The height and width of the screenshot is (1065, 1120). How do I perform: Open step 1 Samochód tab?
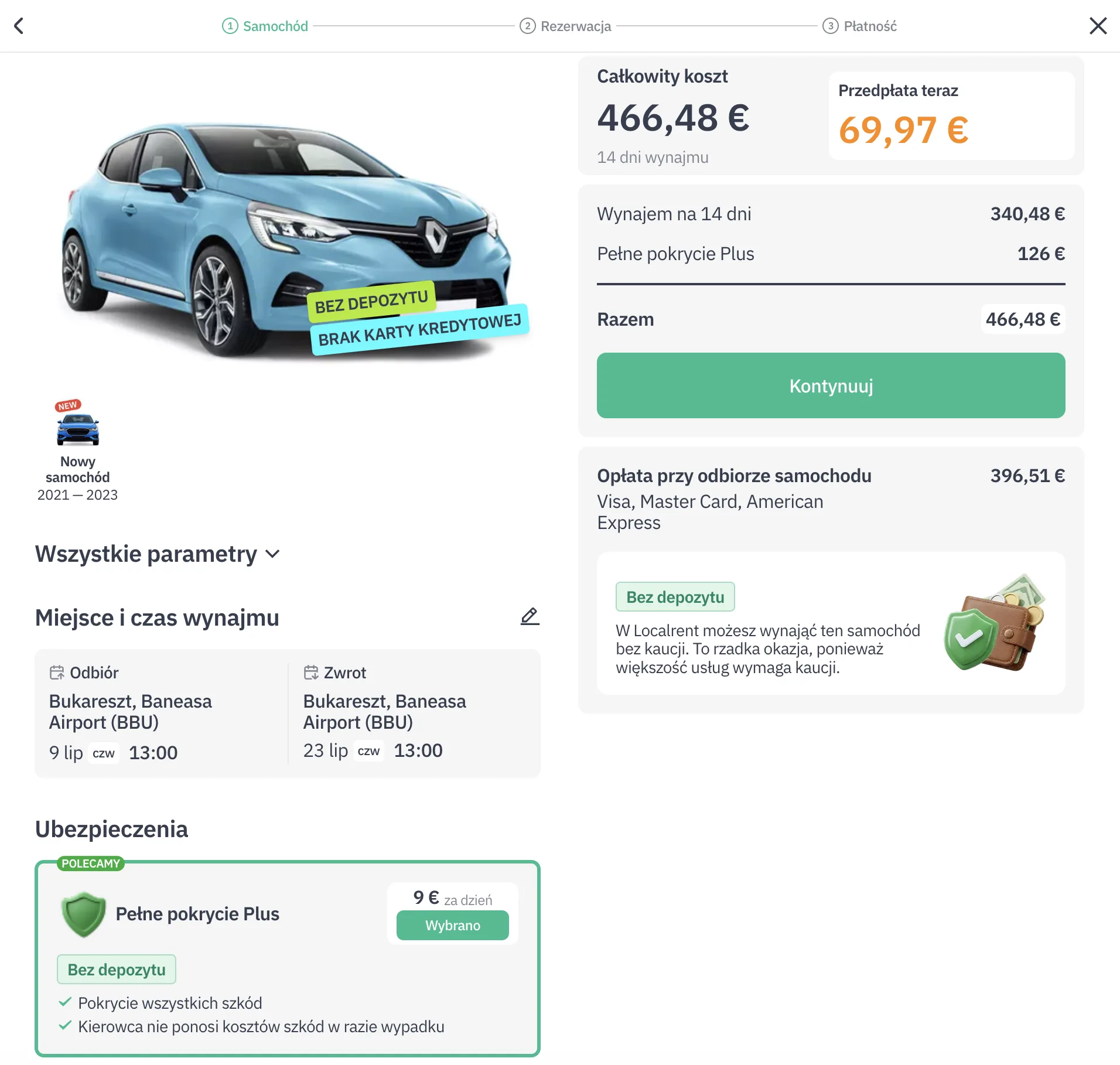(x=265, y=26)
